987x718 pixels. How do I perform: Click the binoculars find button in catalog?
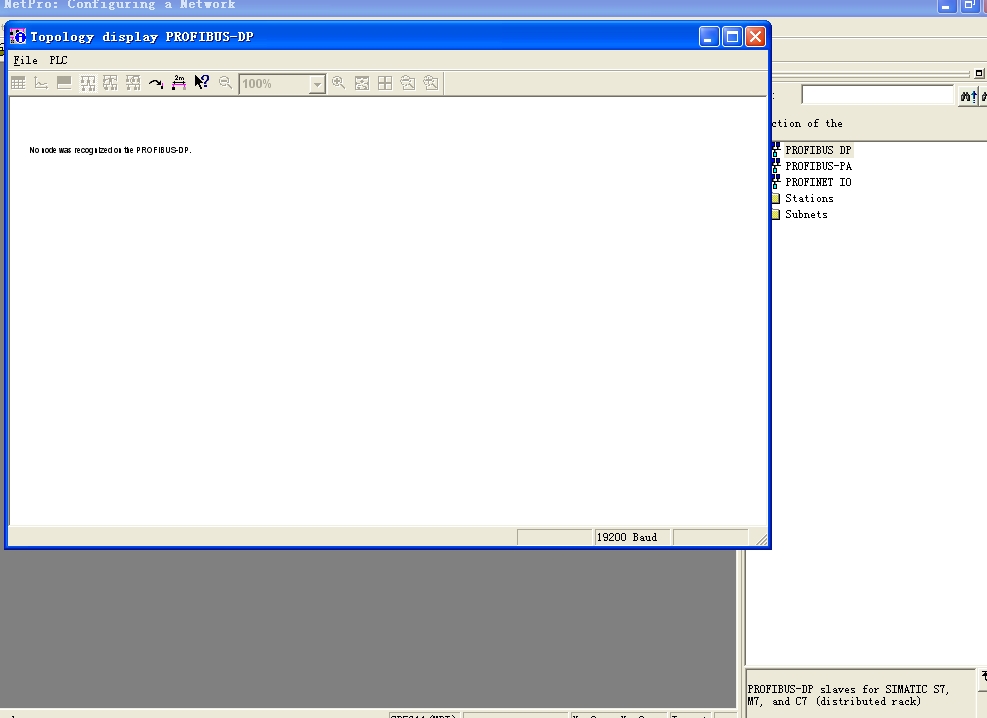[968, 96]
